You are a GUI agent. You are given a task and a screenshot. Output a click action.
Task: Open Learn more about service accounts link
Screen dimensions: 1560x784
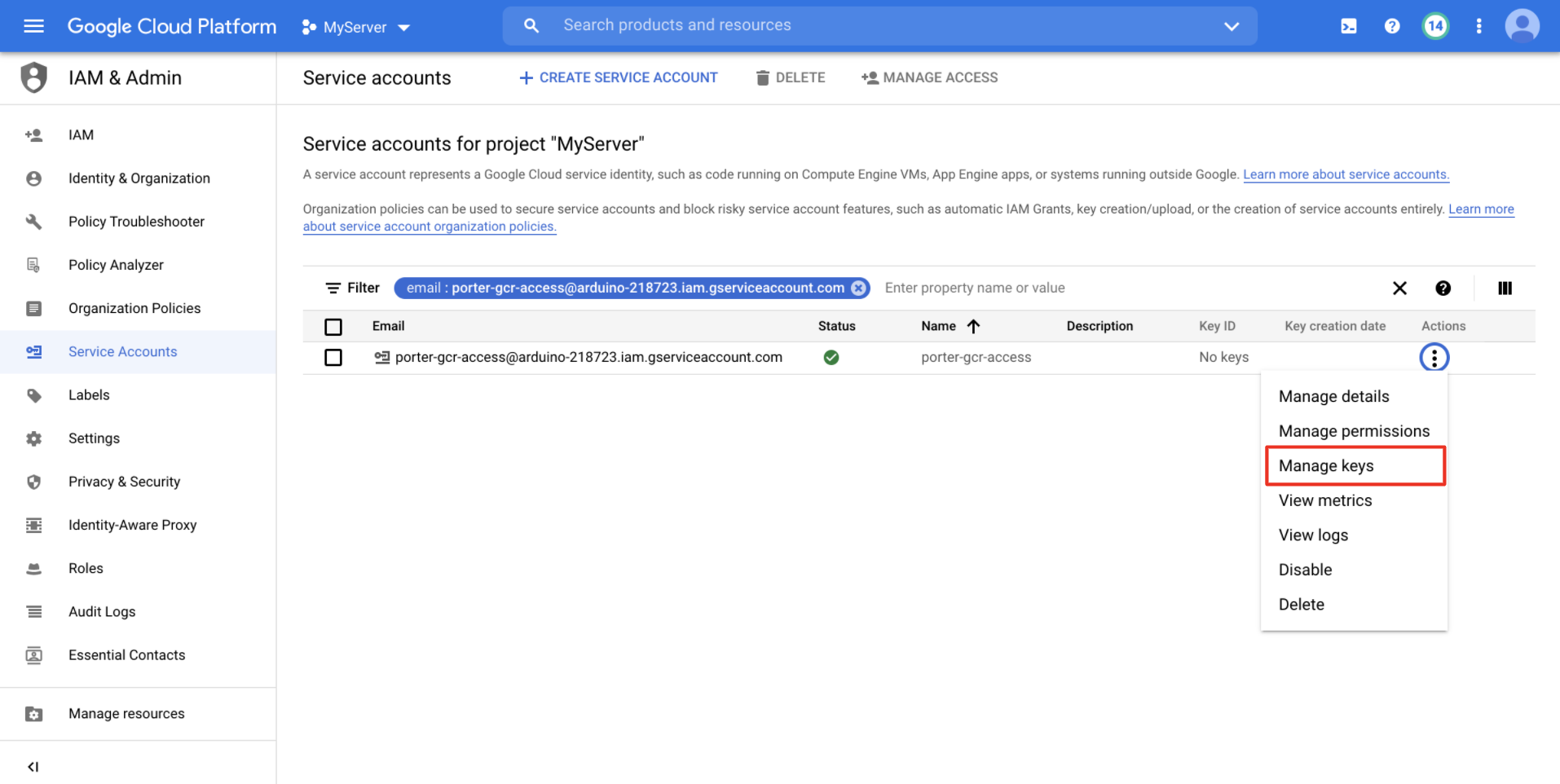(1346, 174)
